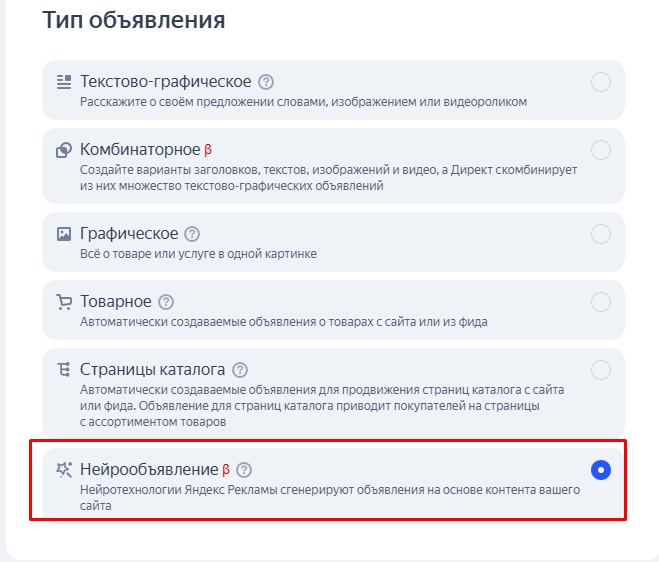Open help for Страницы каталога
Screen dimensions: 659x562
point(240,370)
